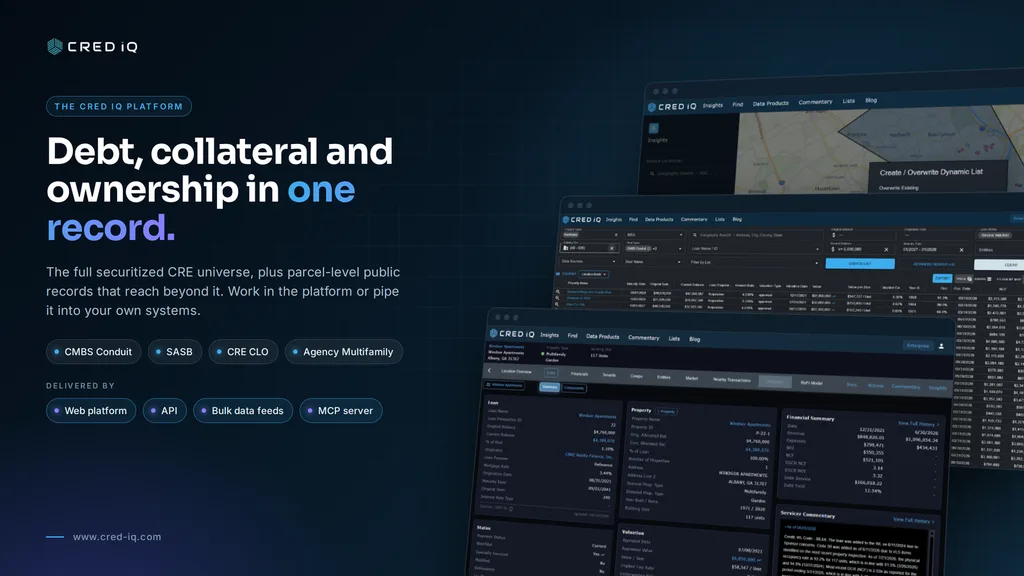
Task: Open Blog menu in map window
Action: pos(871,101)
